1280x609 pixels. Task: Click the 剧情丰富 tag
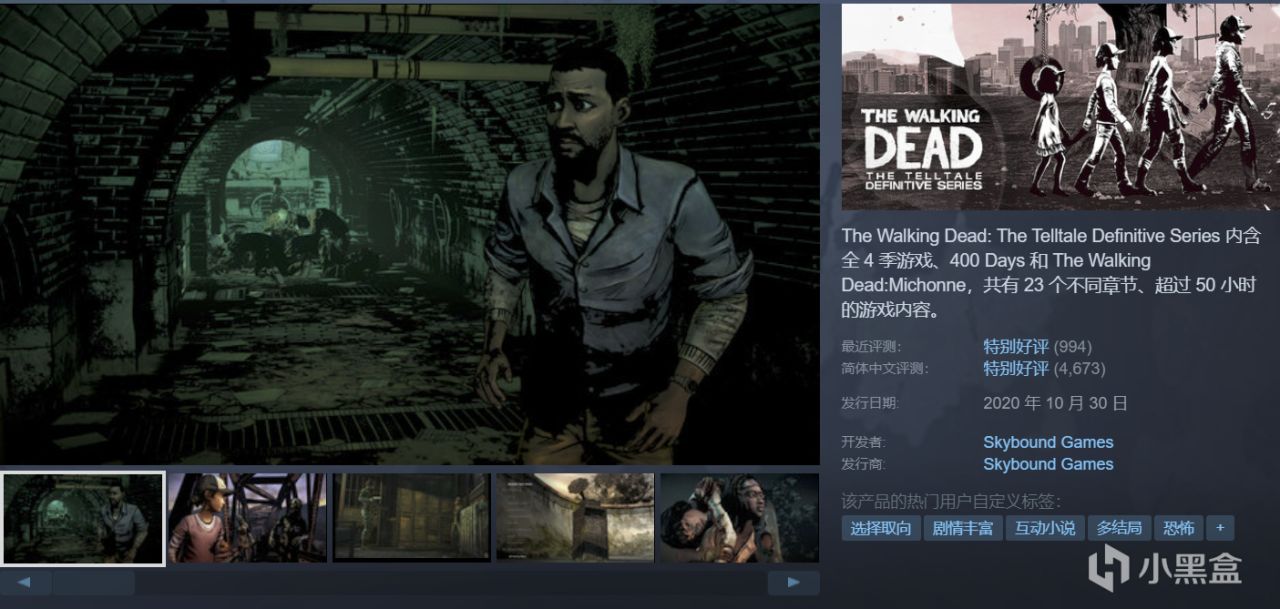[x=963, y=528]
